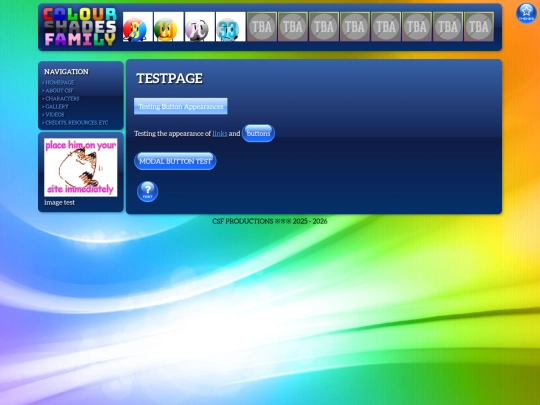Select the red, blue and yellow character icon
This screenshot has width=540, height=405.
[x=137, y=27]
